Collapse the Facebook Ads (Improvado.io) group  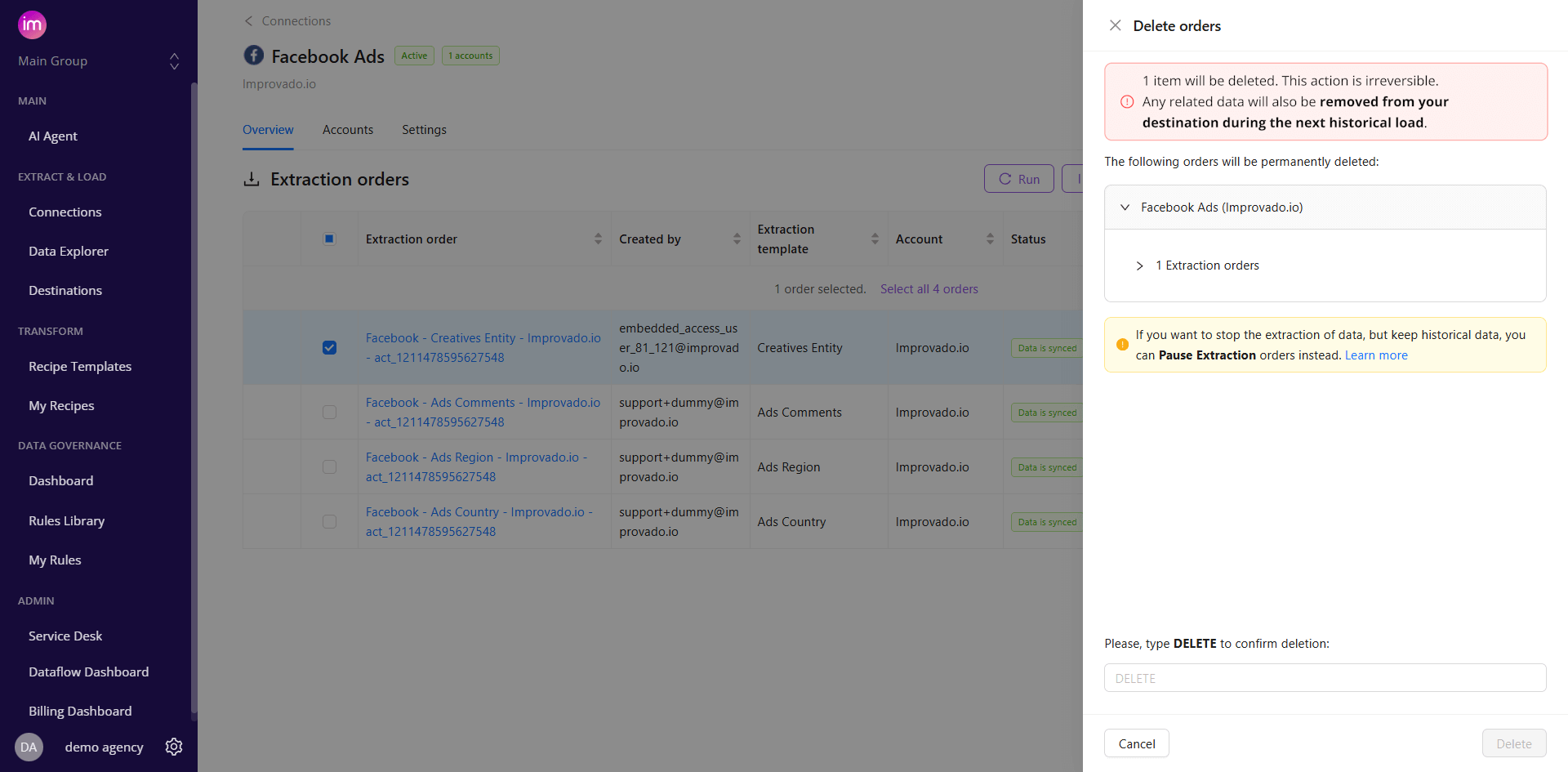[1125, 208]
